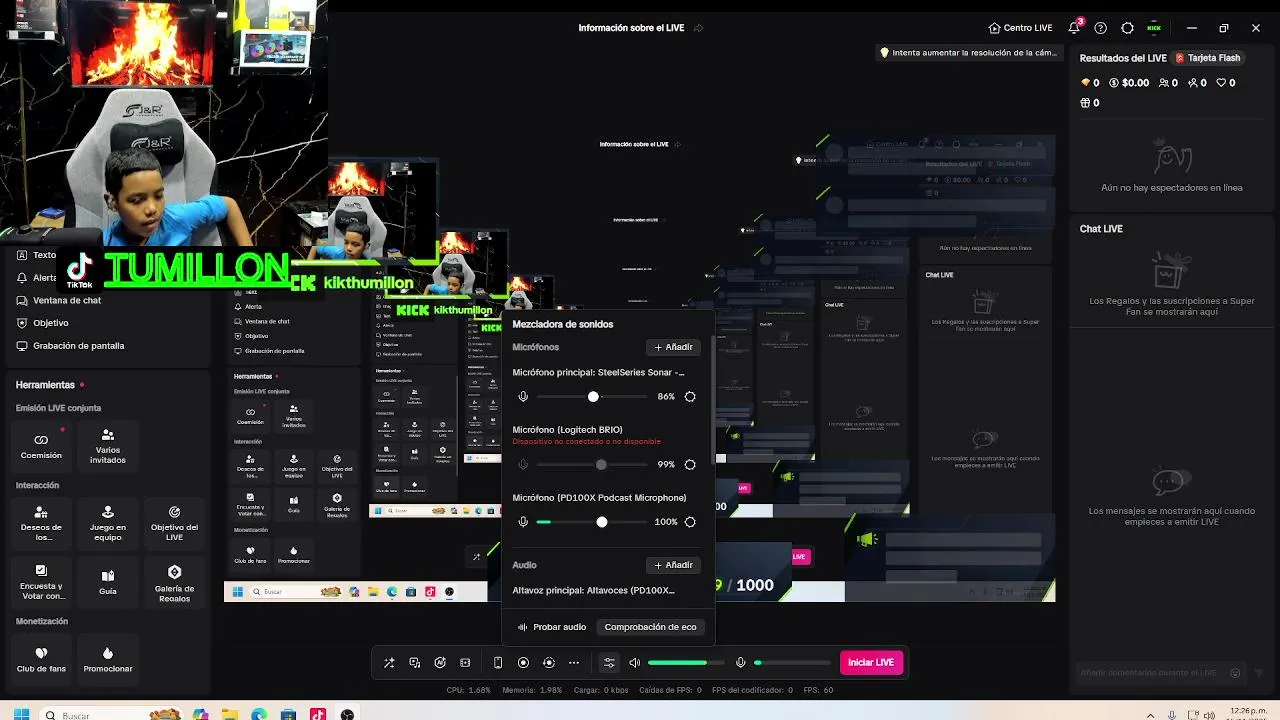Add a new microphone with Añadir
This screenshot has width=1280, height=720.
click(673, 347)
